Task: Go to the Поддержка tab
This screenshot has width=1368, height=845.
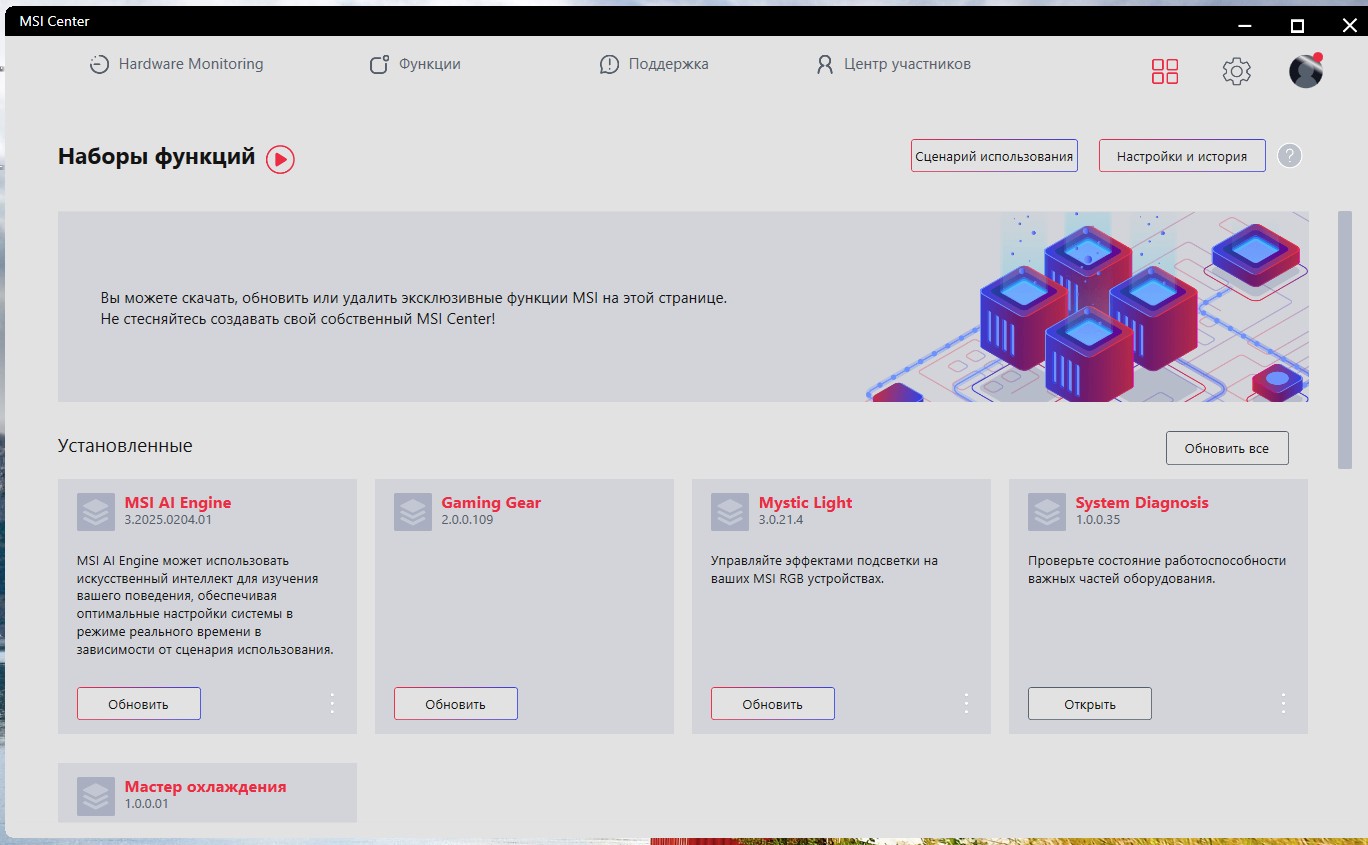Action: click(654, 64)
